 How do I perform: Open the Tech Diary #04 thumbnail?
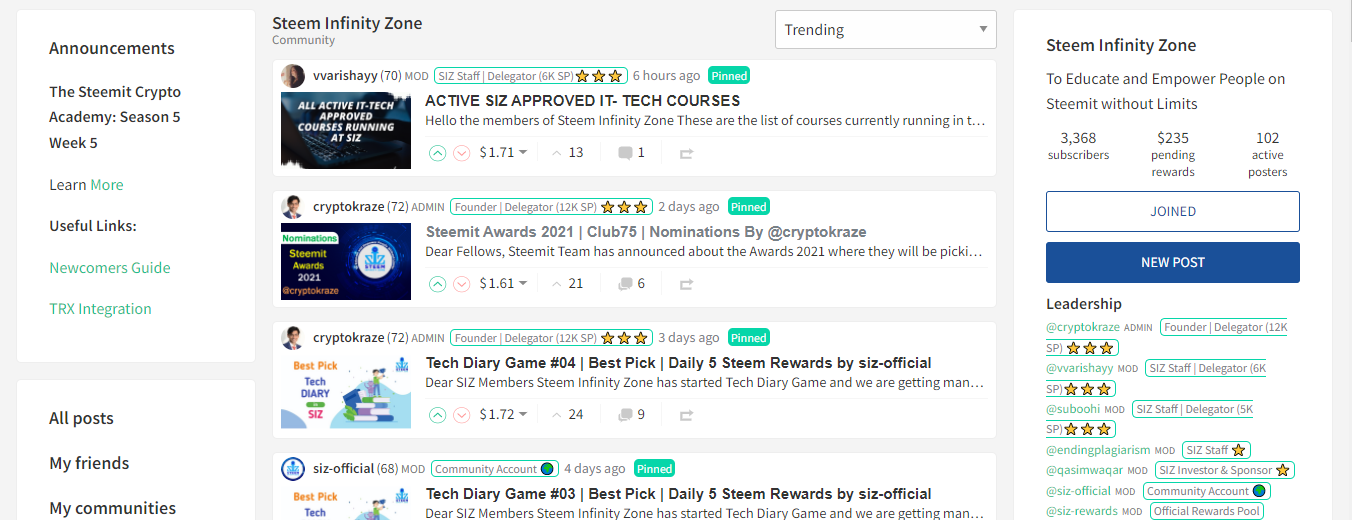(346, 391)
